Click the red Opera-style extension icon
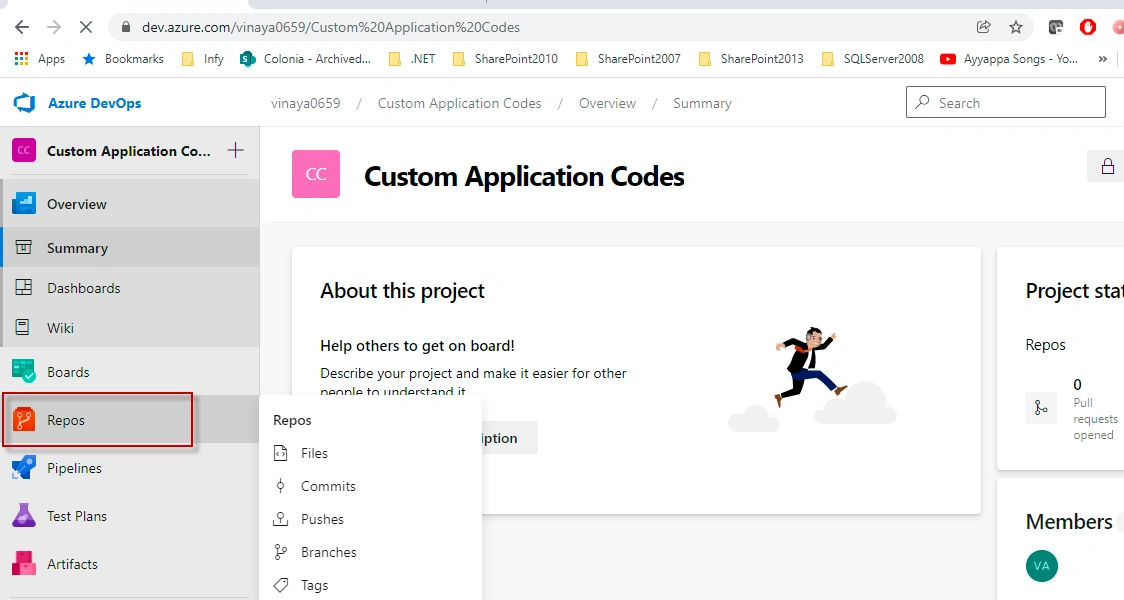1124x600 pixels. point(1087,27)
